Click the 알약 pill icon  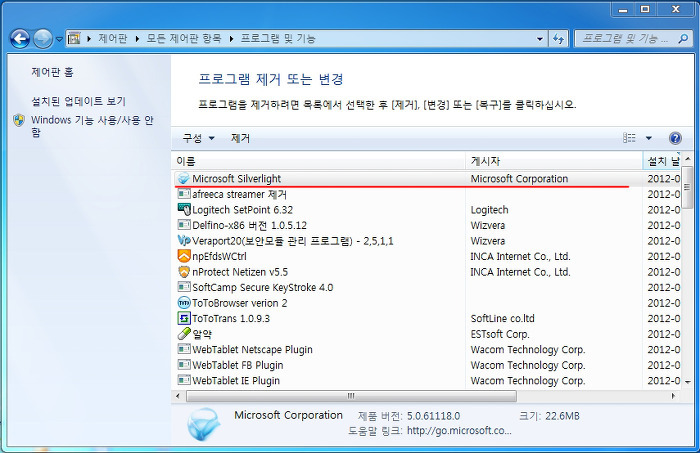183,334
